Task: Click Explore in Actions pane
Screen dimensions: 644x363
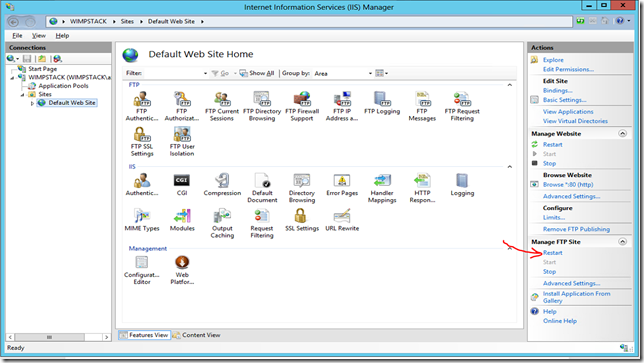Action: 553,60
